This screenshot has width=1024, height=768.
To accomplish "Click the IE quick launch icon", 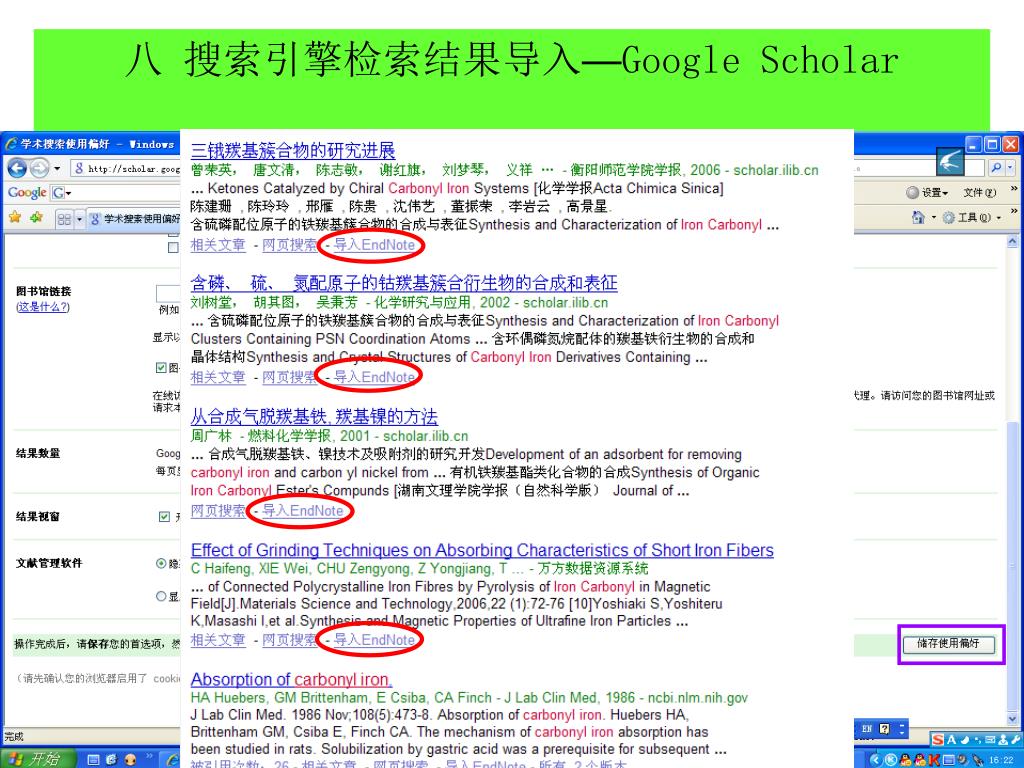I will (112, 760).
